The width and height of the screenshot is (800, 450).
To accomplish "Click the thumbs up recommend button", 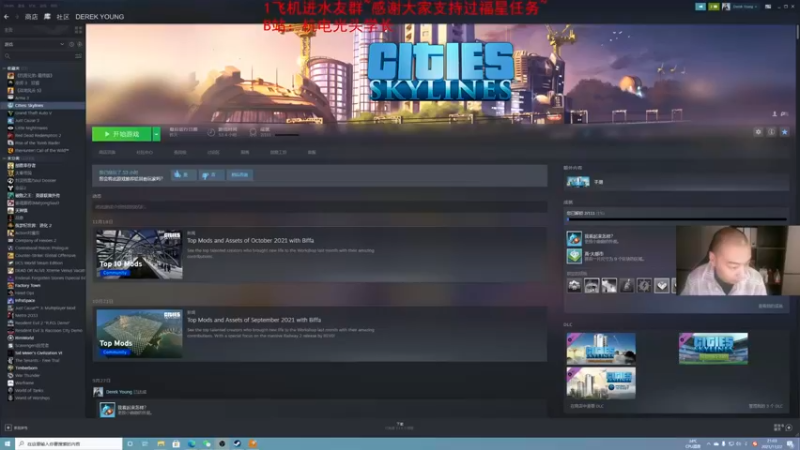I will (x=183, y=174).
